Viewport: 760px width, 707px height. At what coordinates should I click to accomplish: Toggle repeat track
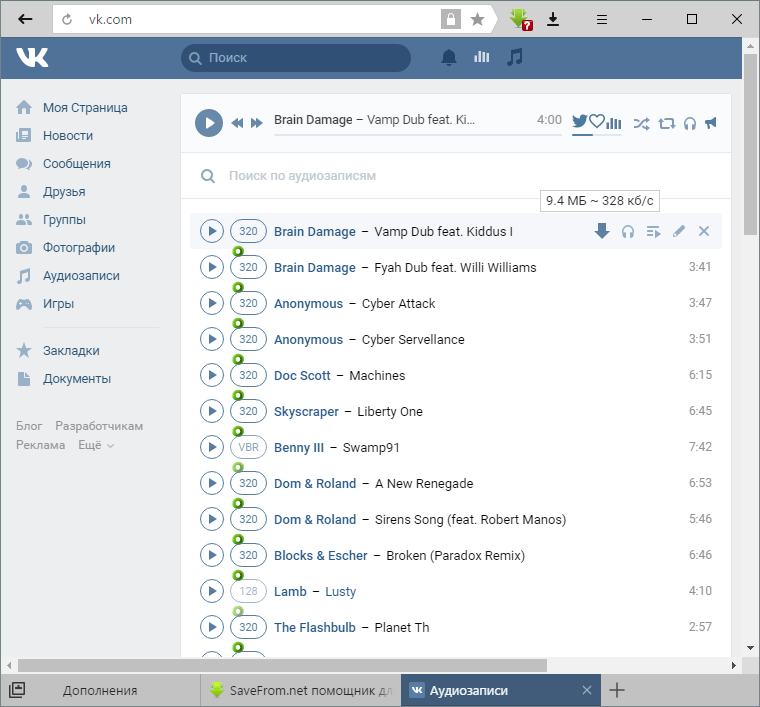pos(666,124)
